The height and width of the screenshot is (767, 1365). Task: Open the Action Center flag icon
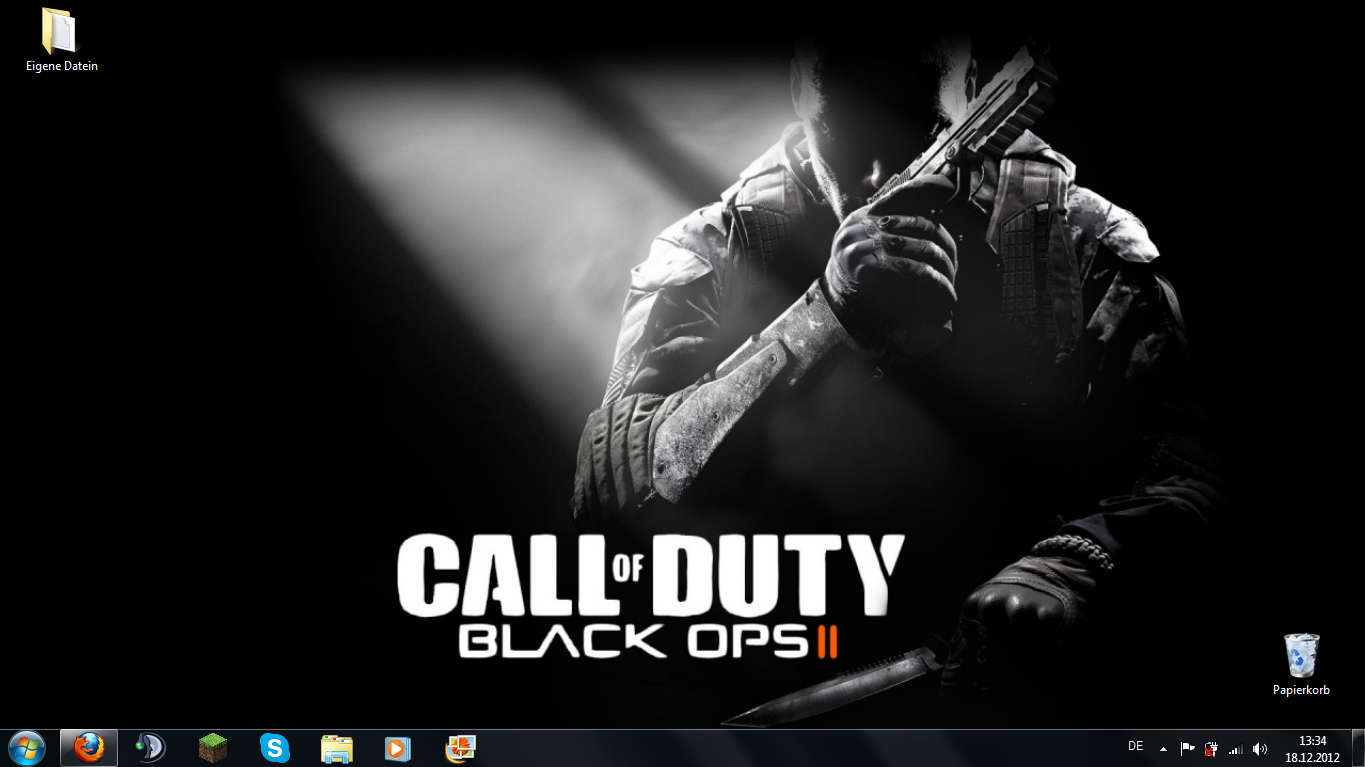[1187, 748]
